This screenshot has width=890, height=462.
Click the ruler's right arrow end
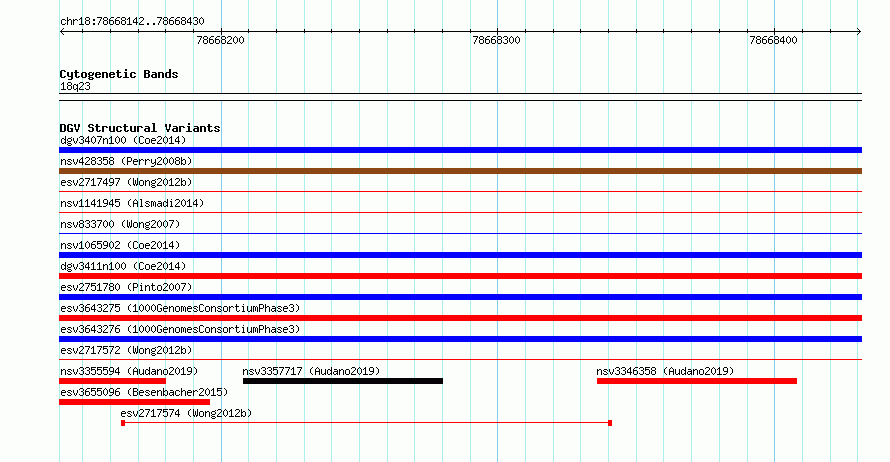pyautogui.click(x=859, y=32)
